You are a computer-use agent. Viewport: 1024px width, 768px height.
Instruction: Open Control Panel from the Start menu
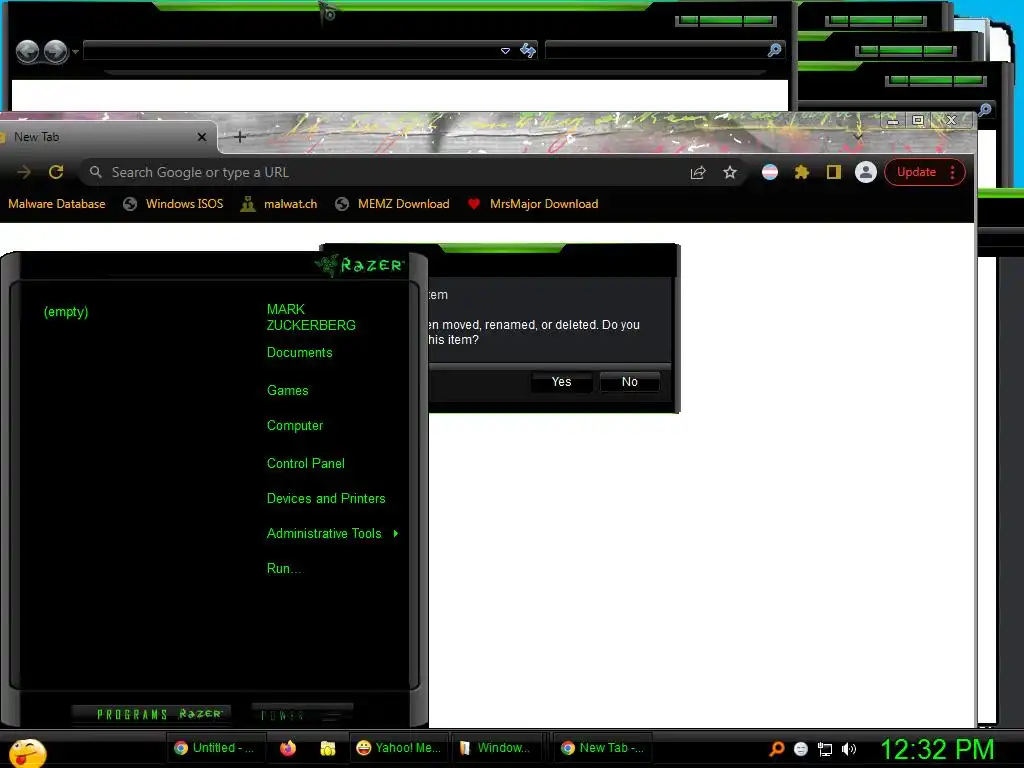306,464
